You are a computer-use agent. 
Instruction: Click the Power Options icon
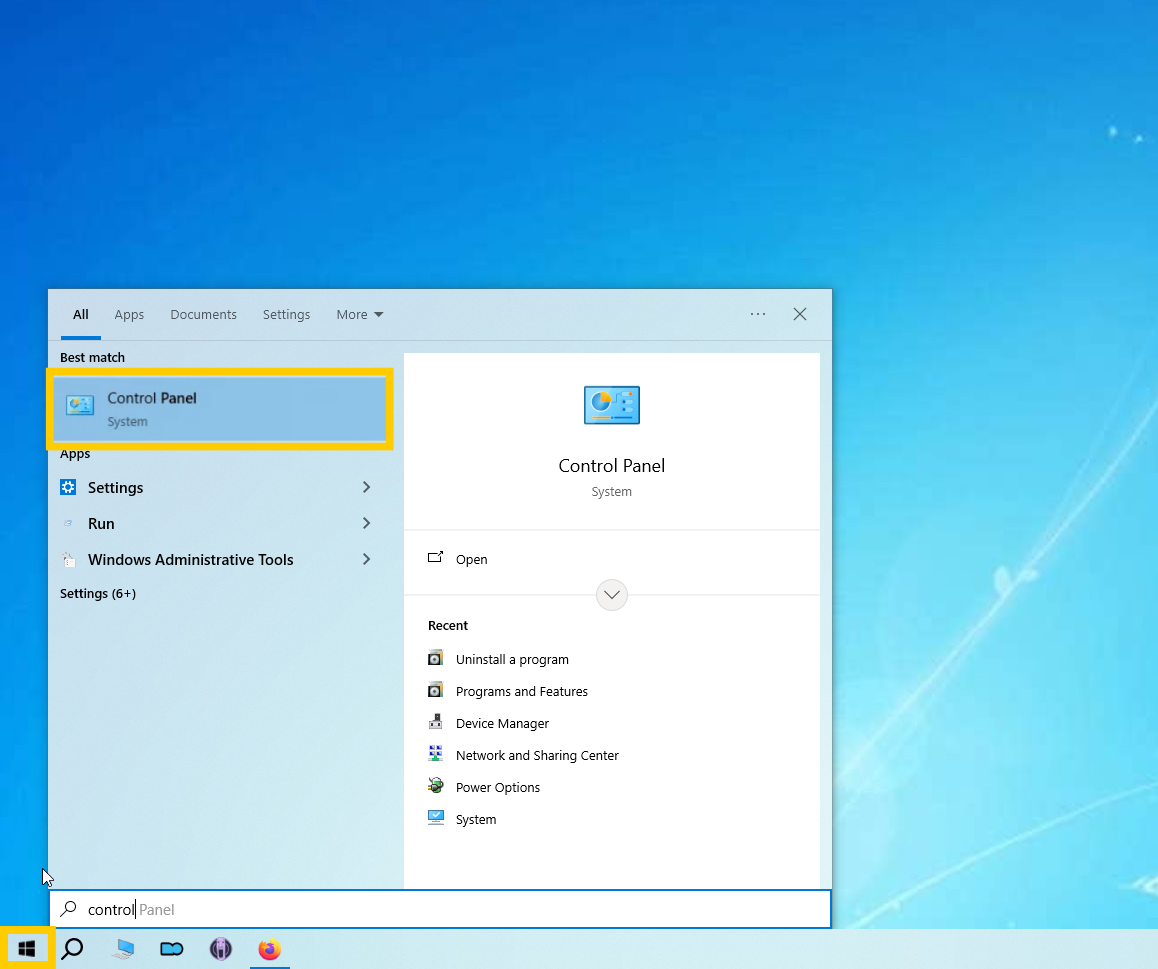tap(436, 785)
